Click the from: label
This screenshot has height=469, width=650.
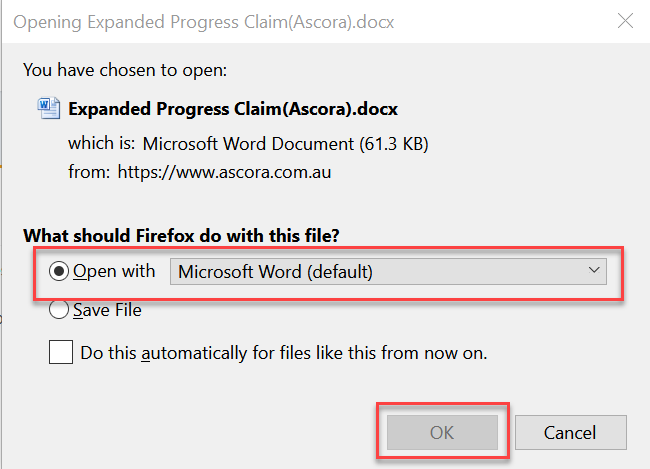tap(90, 171)
